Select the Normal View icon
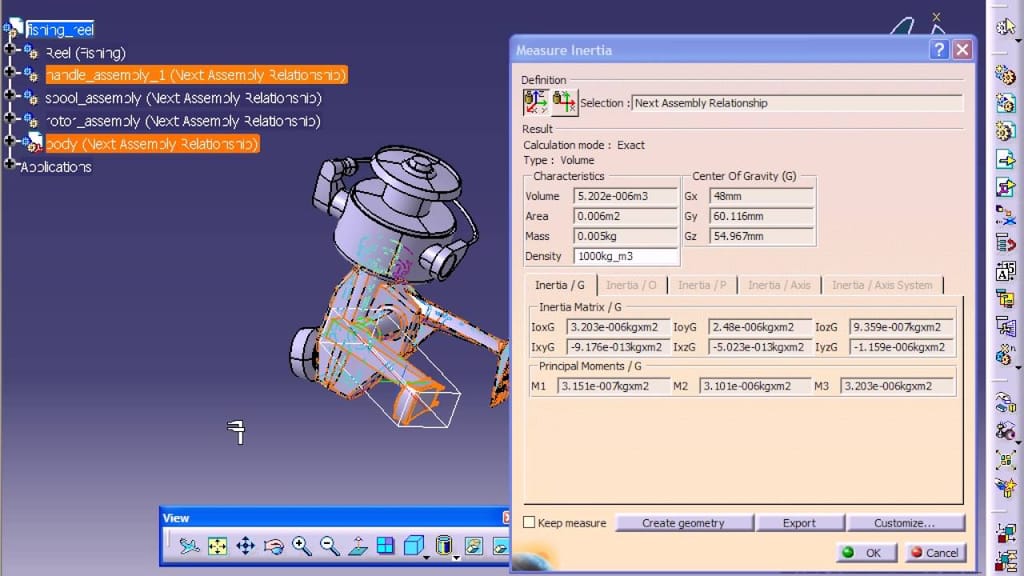The height and width of the screenshot is (576, 1024). tap(358, 546)
